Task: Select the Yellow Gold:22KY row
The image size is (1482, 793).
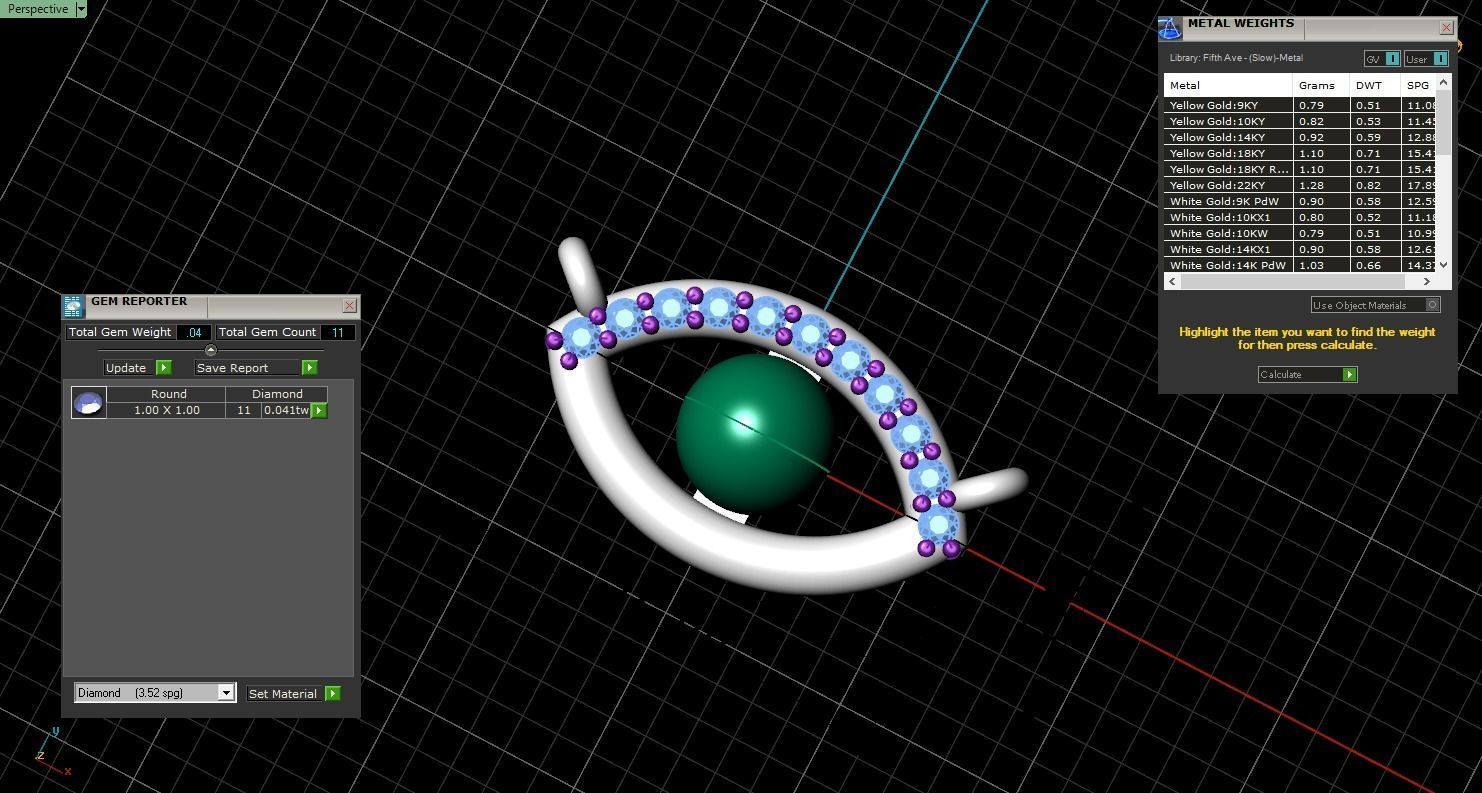Action: tap(1300, 185)
